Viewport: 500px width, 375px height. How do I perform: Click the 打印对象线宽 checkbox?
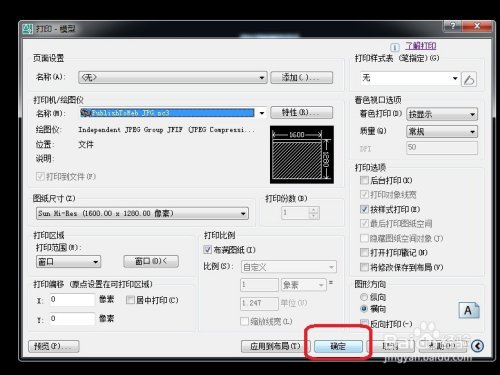(364, 194)
